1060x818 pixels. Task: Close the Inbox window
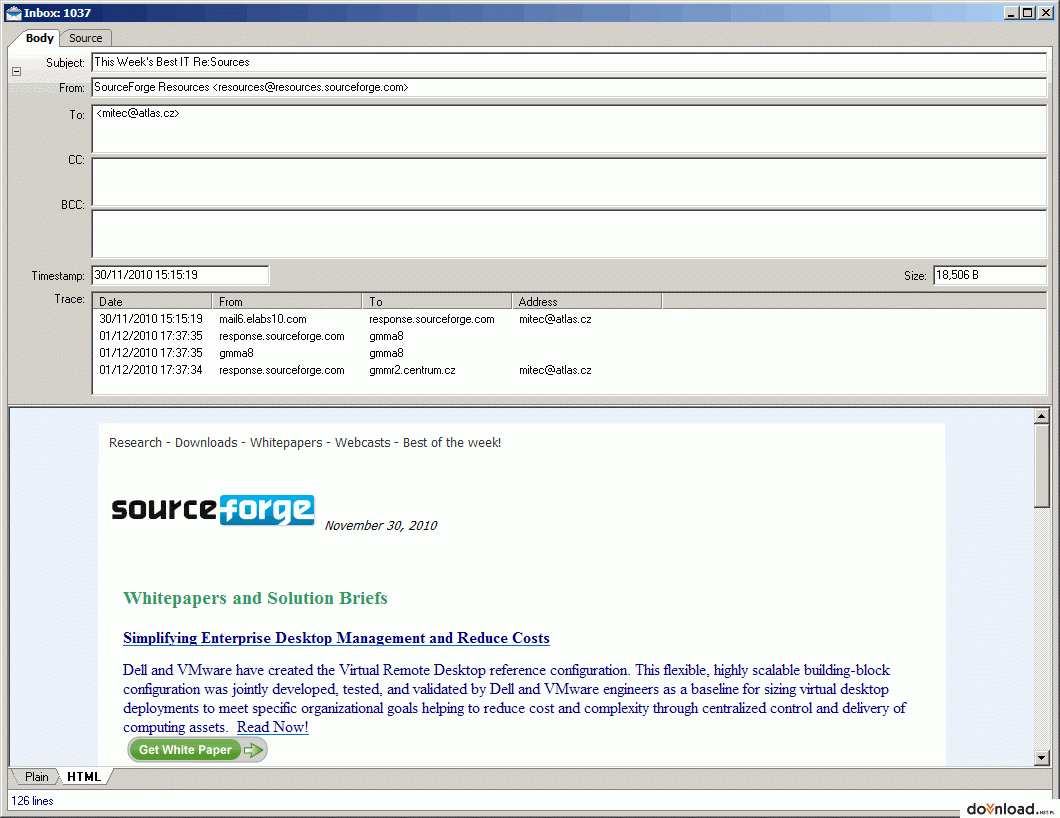point(1045,13)
